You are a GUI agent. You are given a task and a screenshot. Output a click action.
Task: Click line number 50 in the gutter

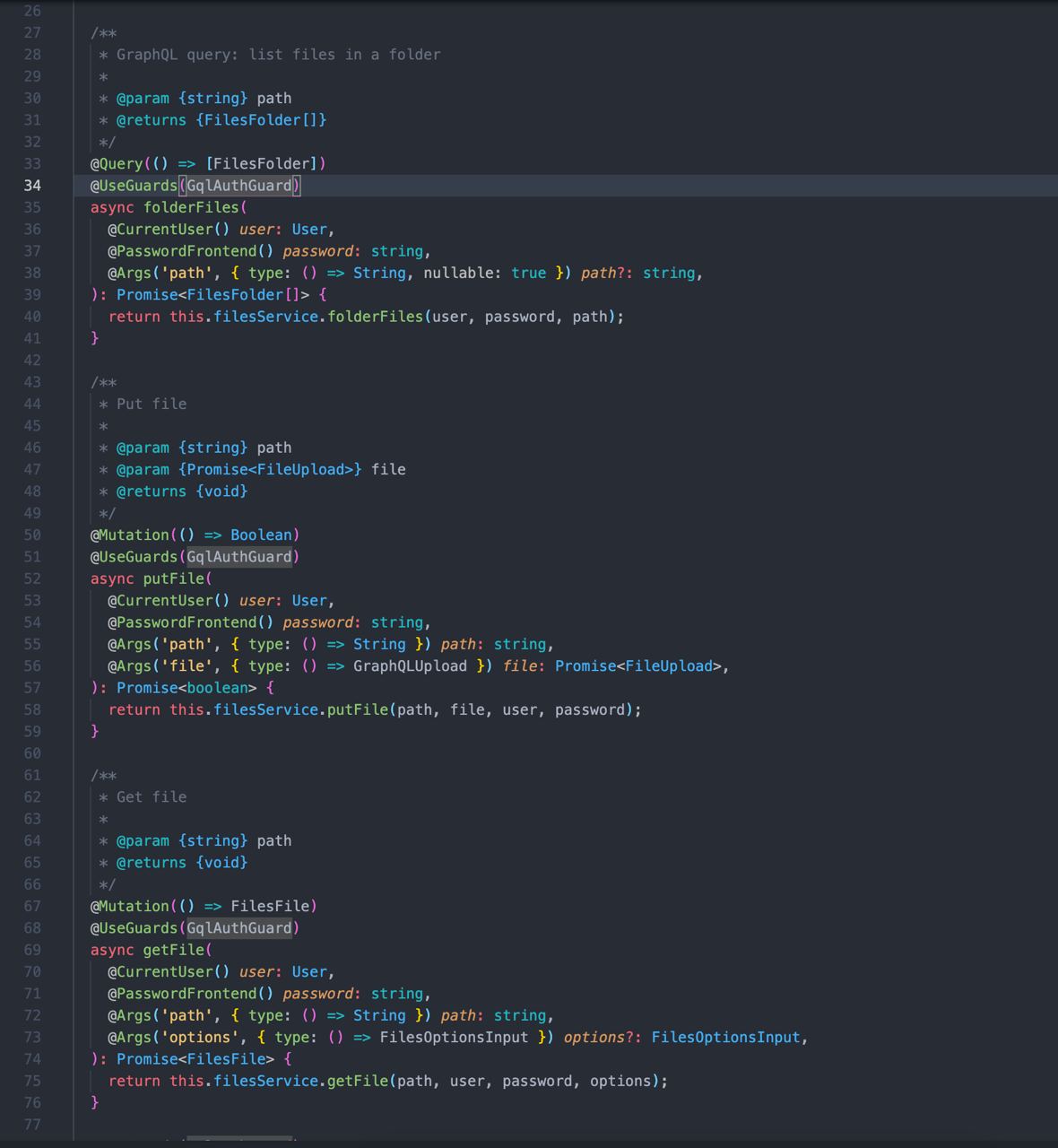pos(32,535)
